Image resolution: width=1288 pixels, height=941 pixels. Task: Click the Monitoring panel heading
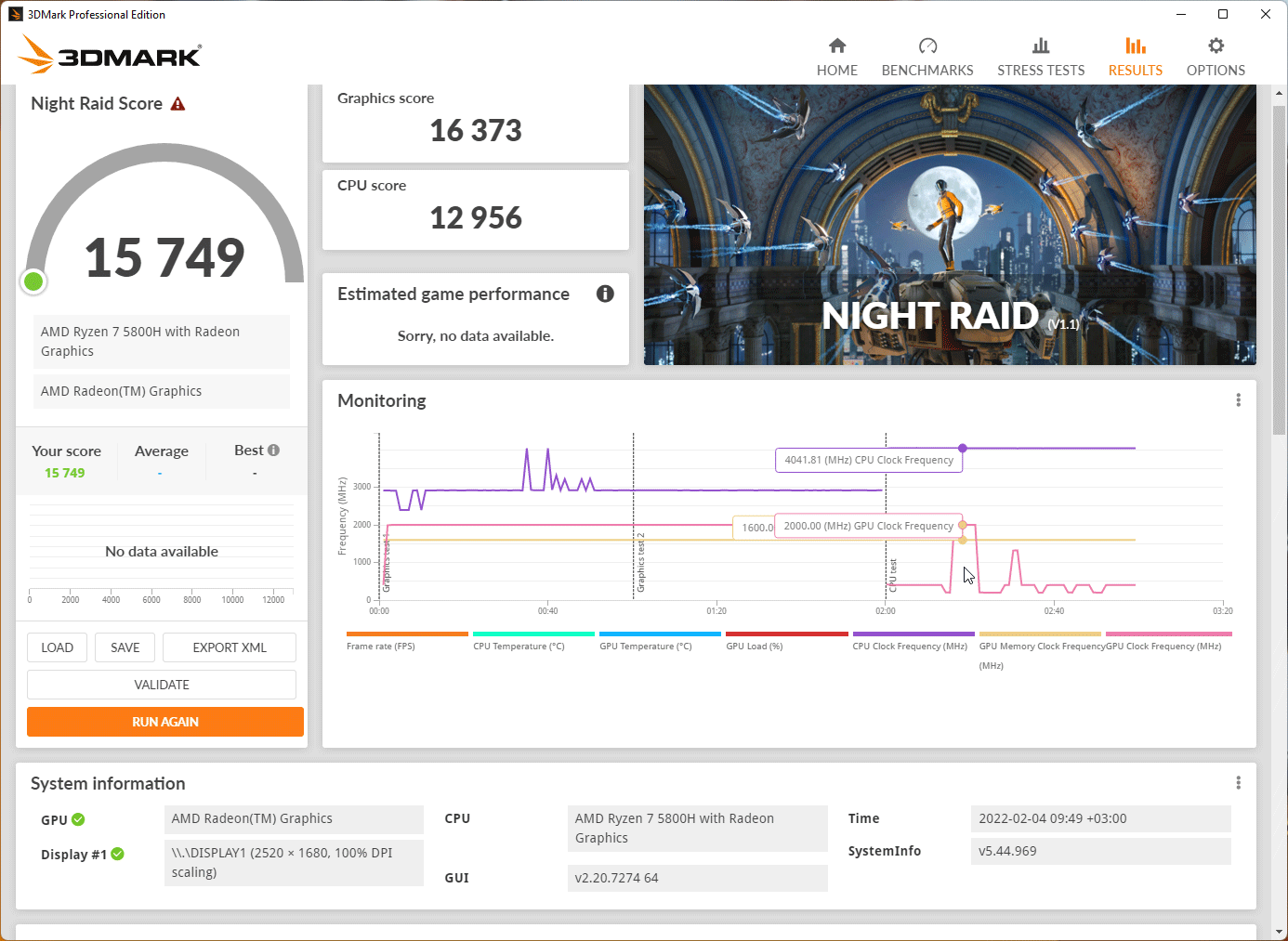(x=382, y=401)
